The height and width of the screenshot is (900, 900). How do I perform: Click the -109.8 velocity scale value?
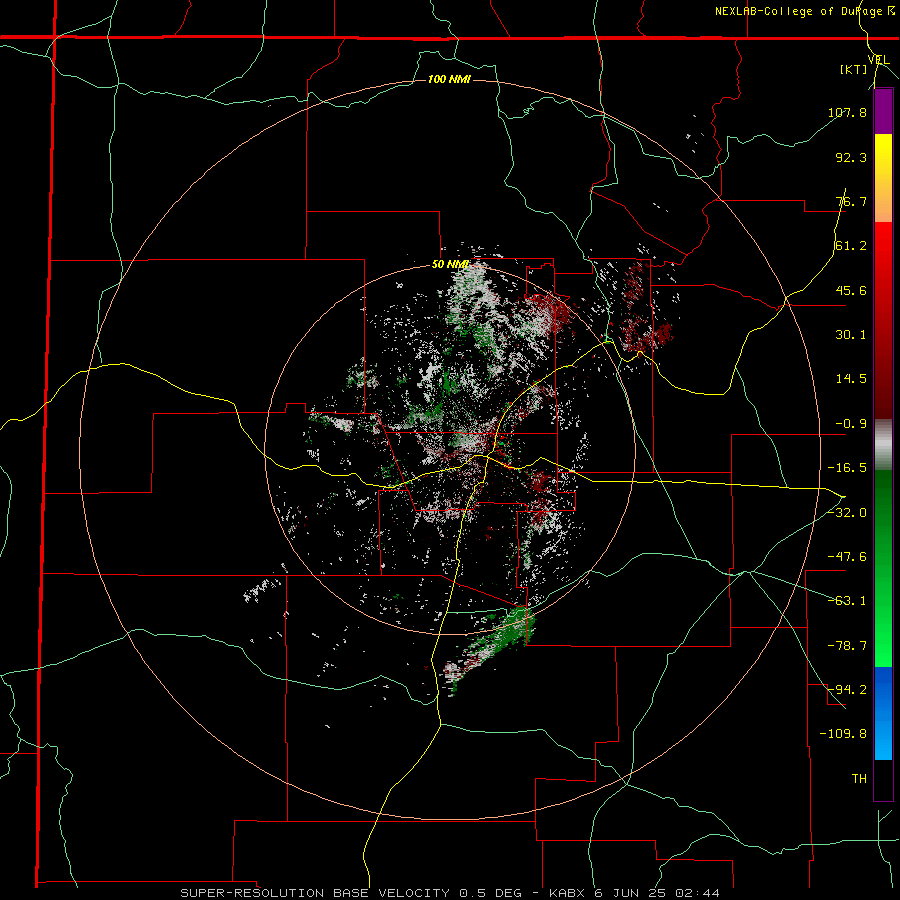pyautogui.click(x=843, y=734)
